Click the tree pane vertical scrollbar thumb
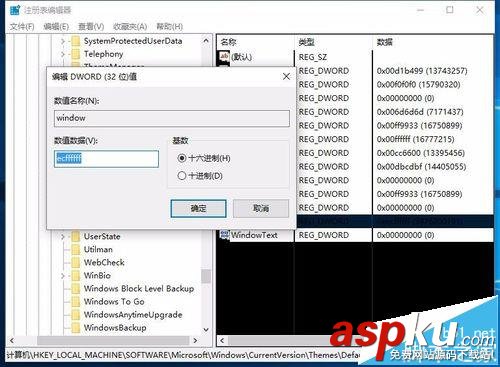The height and width of the screenshot is (367, 500). click(x=206, y=276)
